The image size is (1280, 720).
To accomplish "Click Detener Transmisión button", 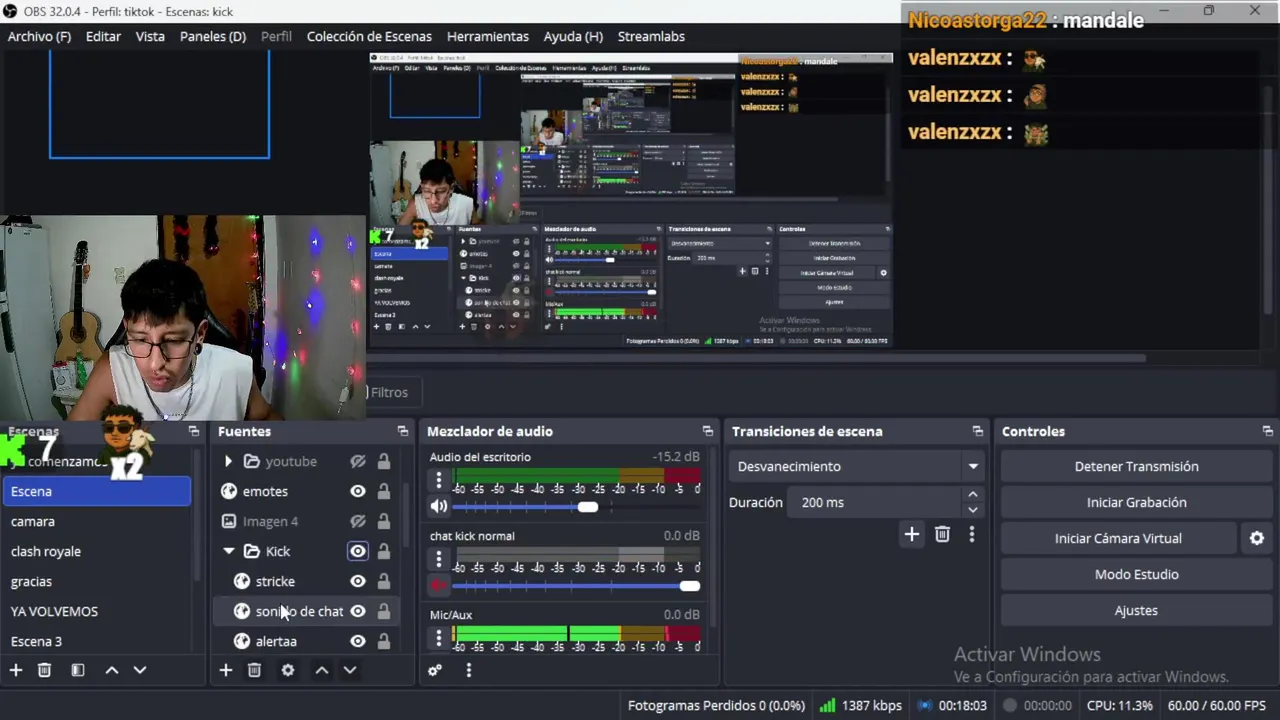I will [1136, 466].
